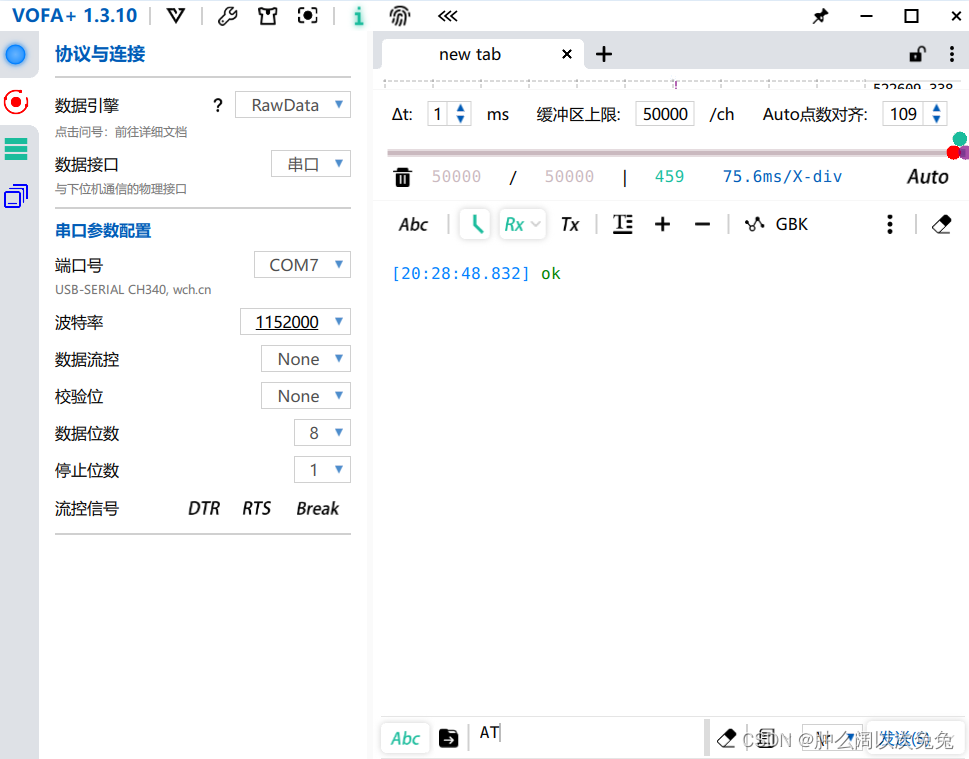
Task: Click the blue connect circle icon
Action: coord(15,54)
